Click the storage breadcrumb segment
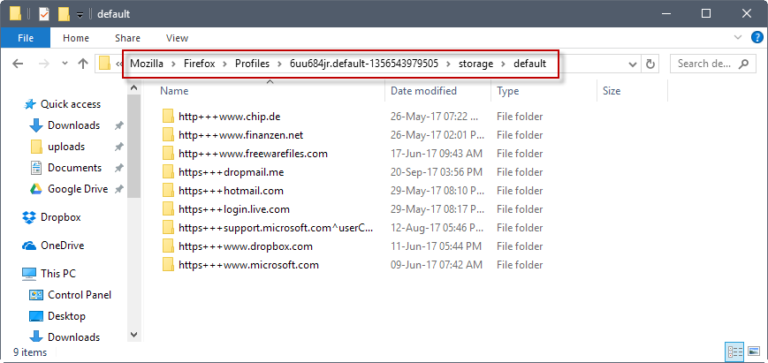The image size is (768, 363). [x=476, y=64]
